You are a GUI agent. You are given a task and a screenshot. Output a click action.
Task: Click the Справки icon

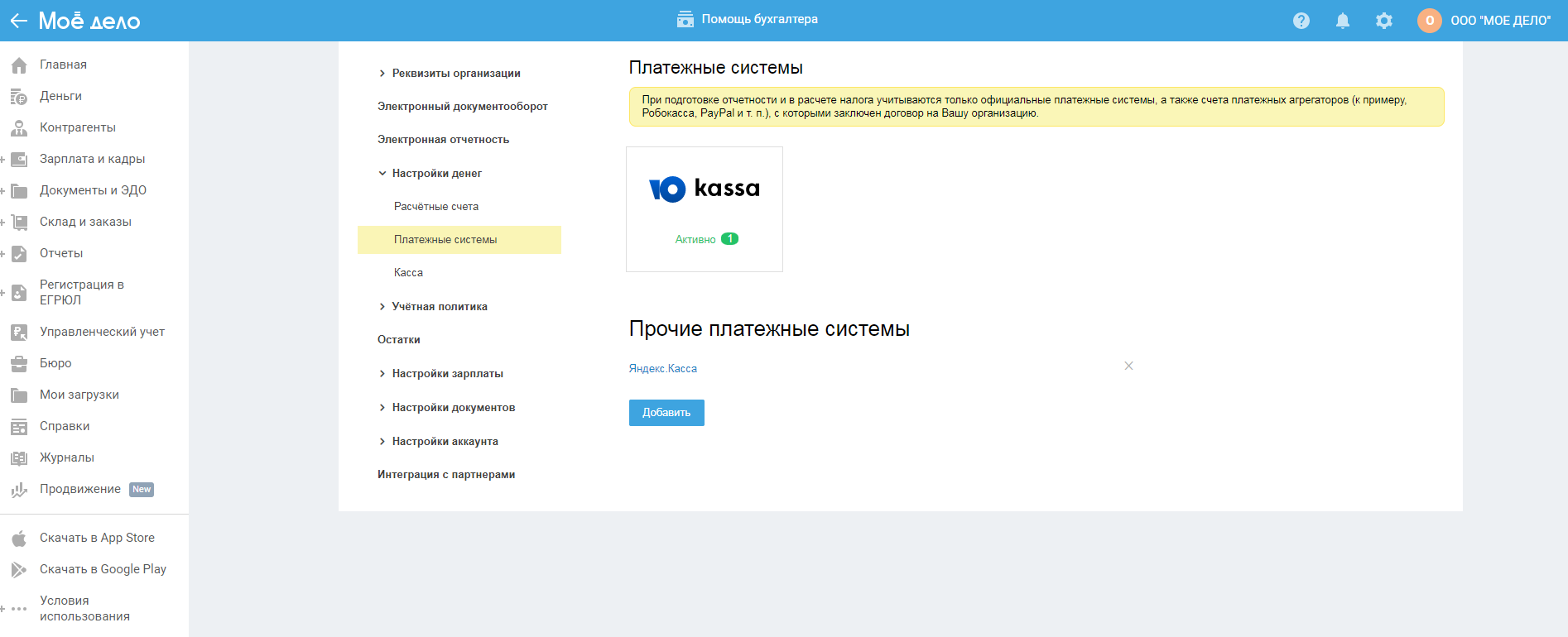click(x=19, y=427)
